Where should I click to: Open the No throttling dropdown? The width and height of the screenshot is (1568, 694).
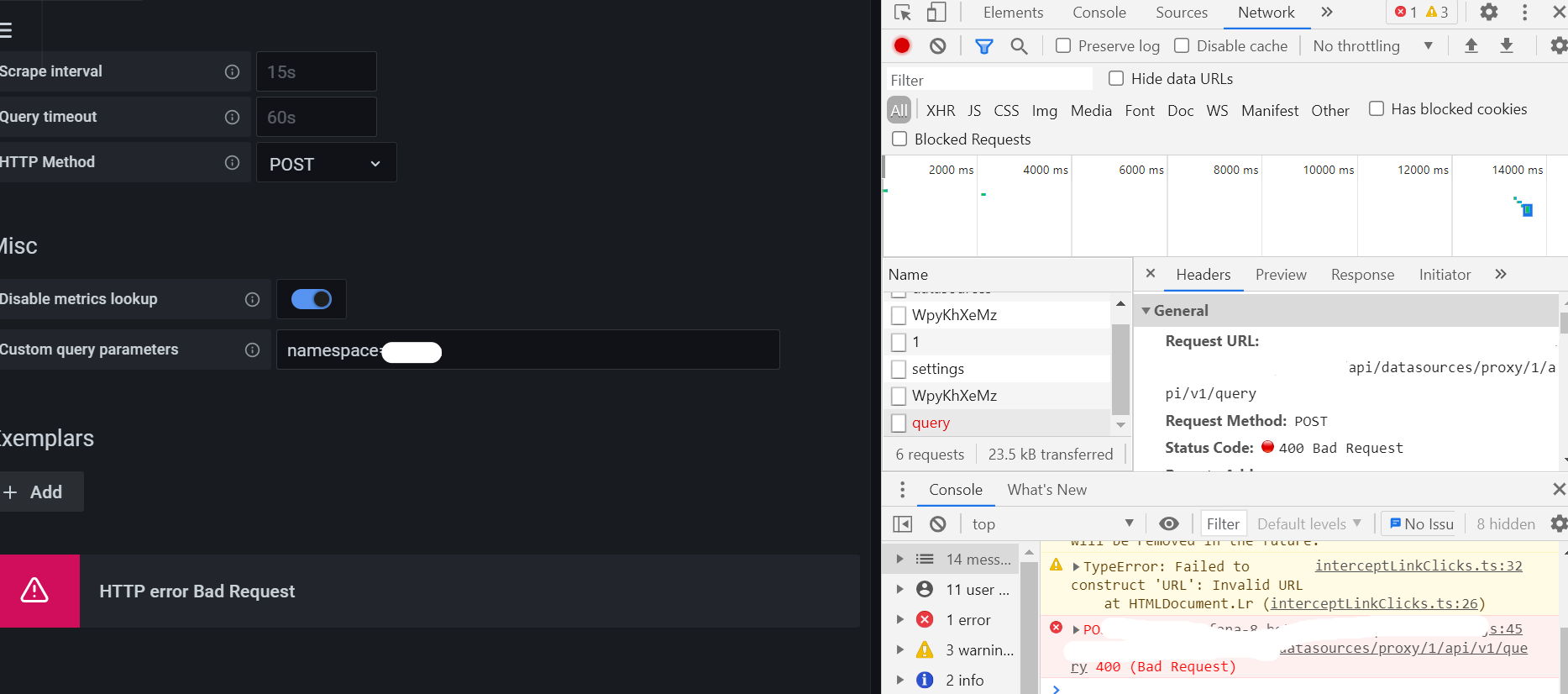pyautogui.click(x=1372, y=46)
